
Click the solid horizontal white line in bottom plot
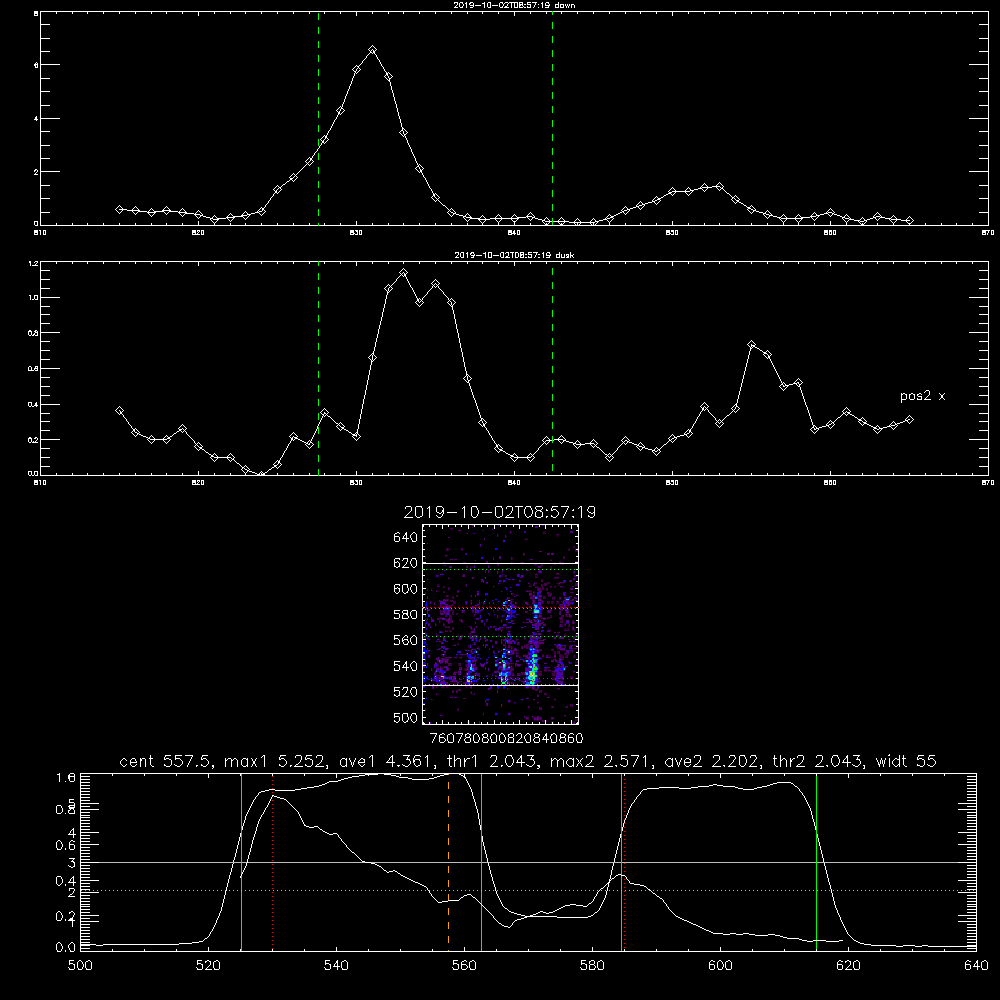tap(529, 862)
